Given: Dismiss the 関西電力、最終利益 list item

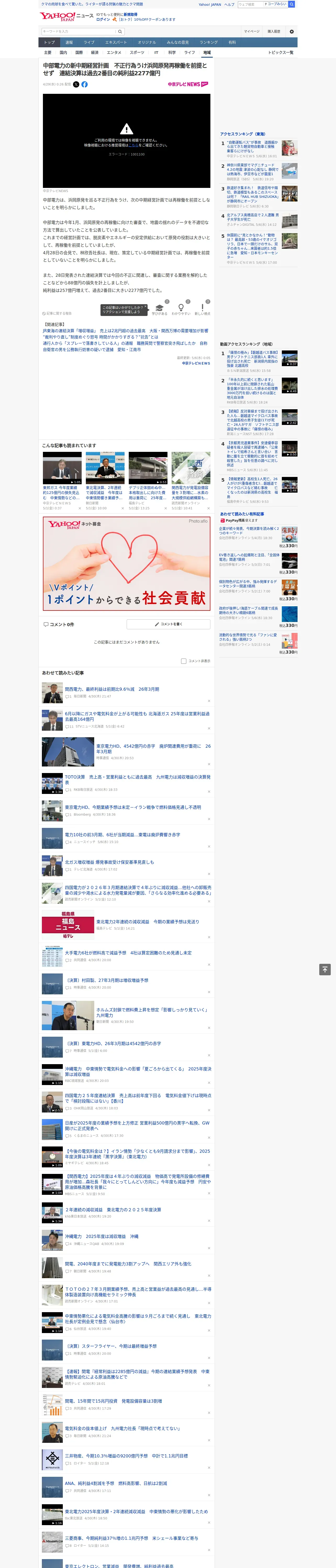Looking at the screenshot, I should click(209, 701).
